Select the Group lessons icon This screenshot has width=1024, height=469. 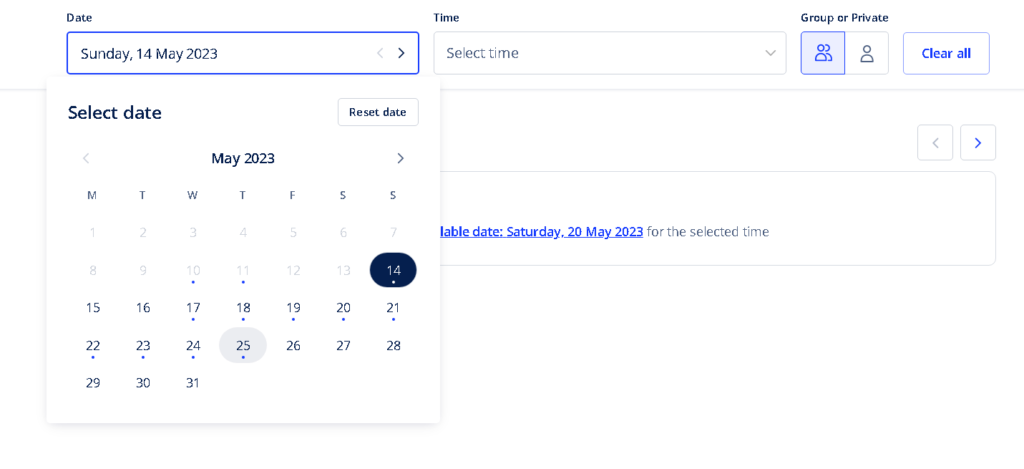point(823,53)
